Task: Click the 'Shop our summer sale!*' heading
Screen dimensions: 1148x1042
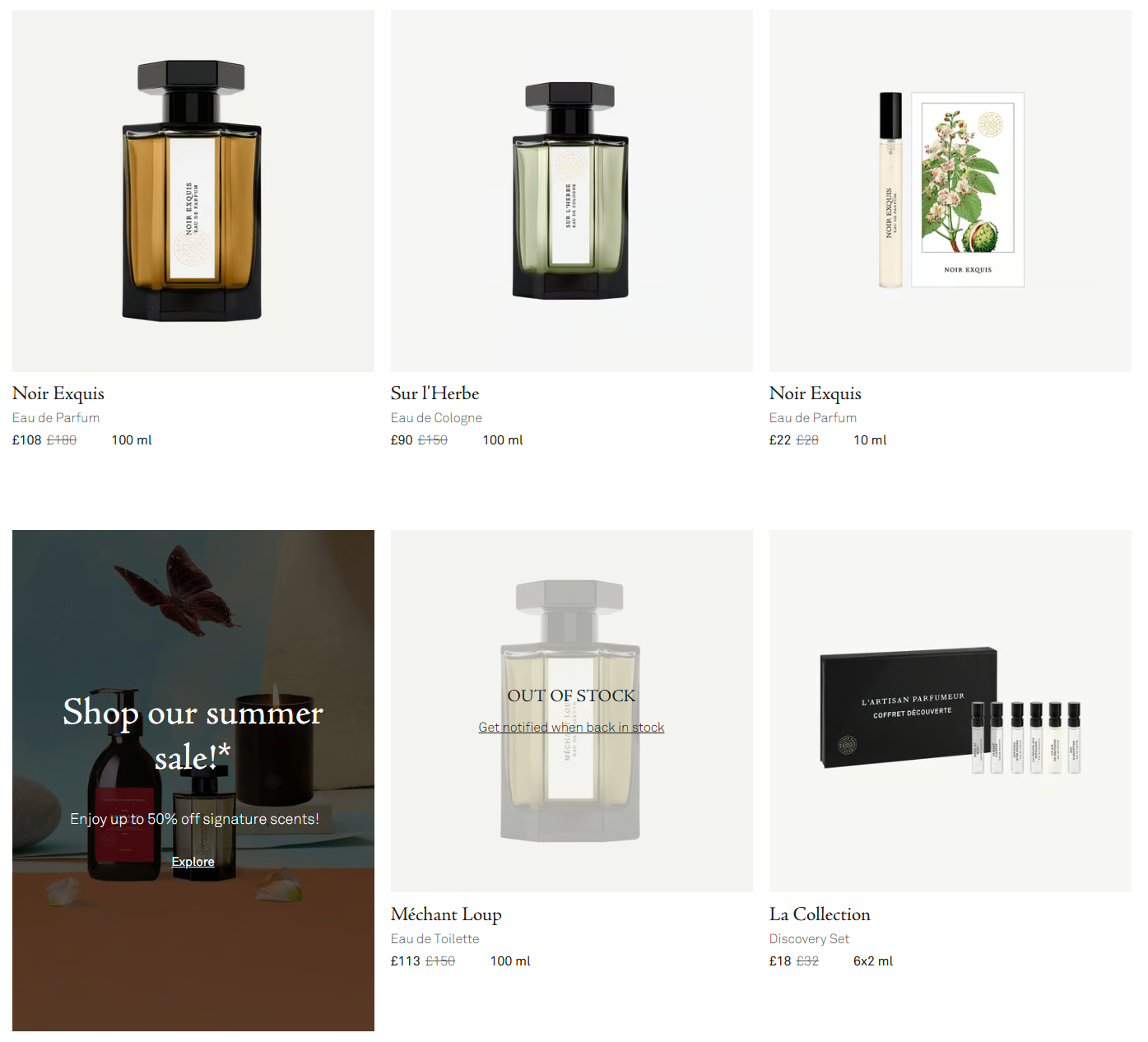Action: [x=193, y=734]
